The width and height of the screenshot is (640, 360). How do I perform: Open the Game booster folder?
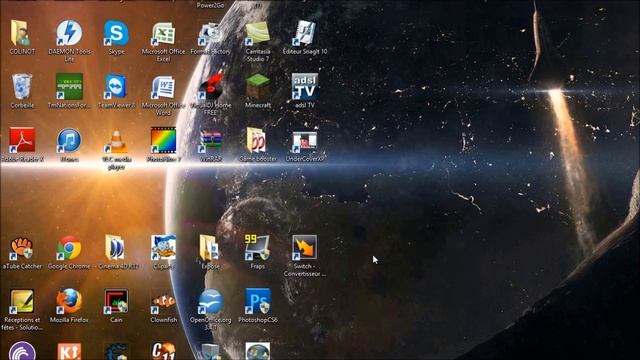click(x=256, y=140)
